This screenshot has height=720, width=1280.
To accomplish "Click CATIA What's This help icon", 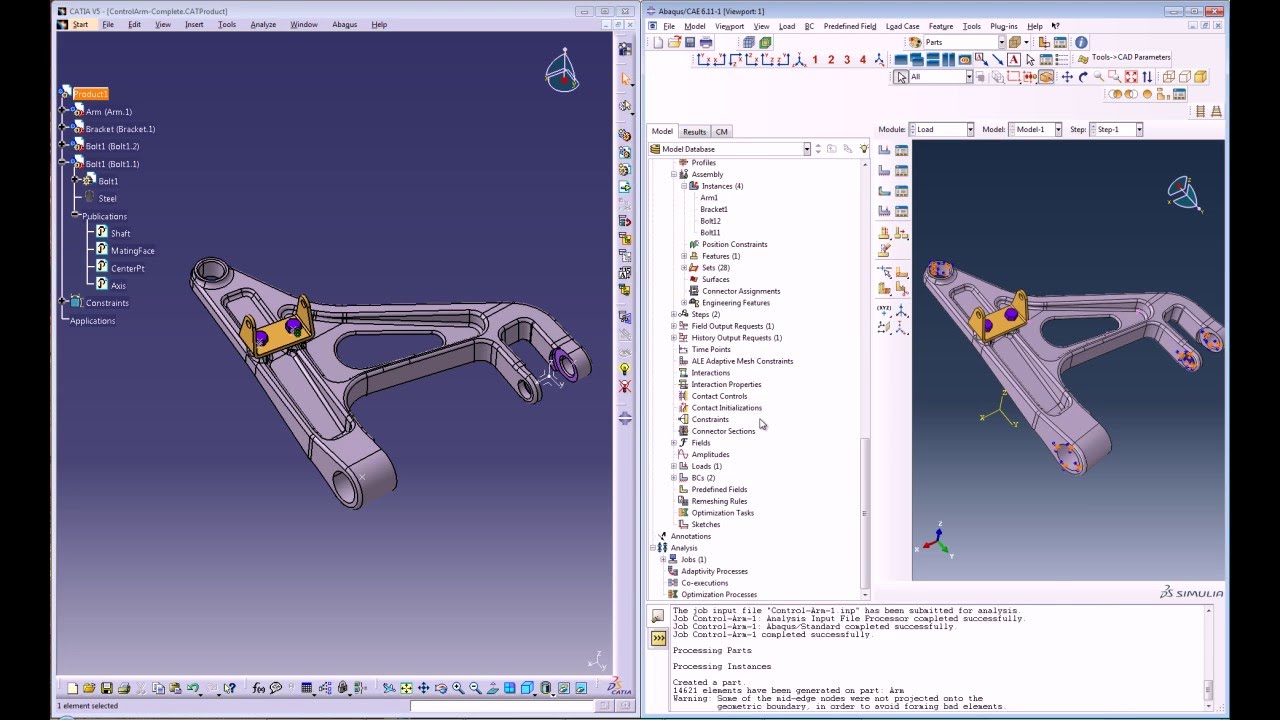I will [229, 688].
